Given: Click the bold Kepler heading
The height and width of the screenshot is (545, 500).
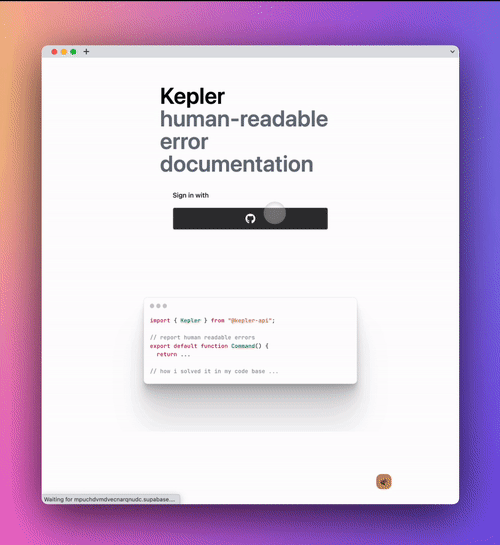Looking at the screenshot, I should (x=192, y=96).
